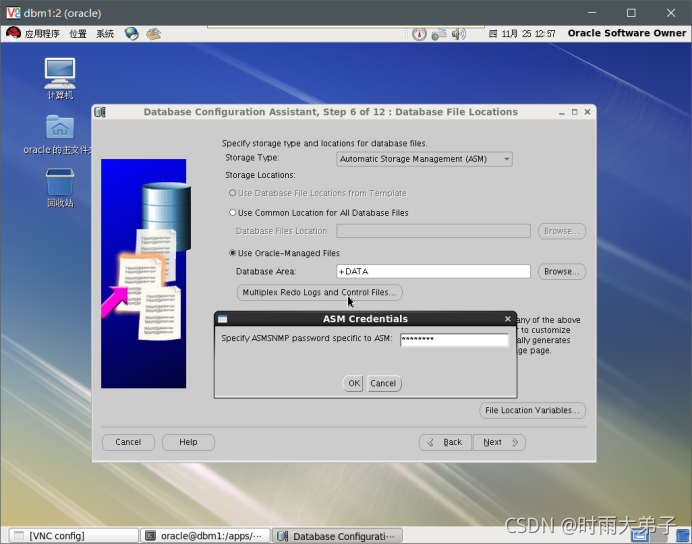Launch the web browser globe icon in panel

point(131,34)
